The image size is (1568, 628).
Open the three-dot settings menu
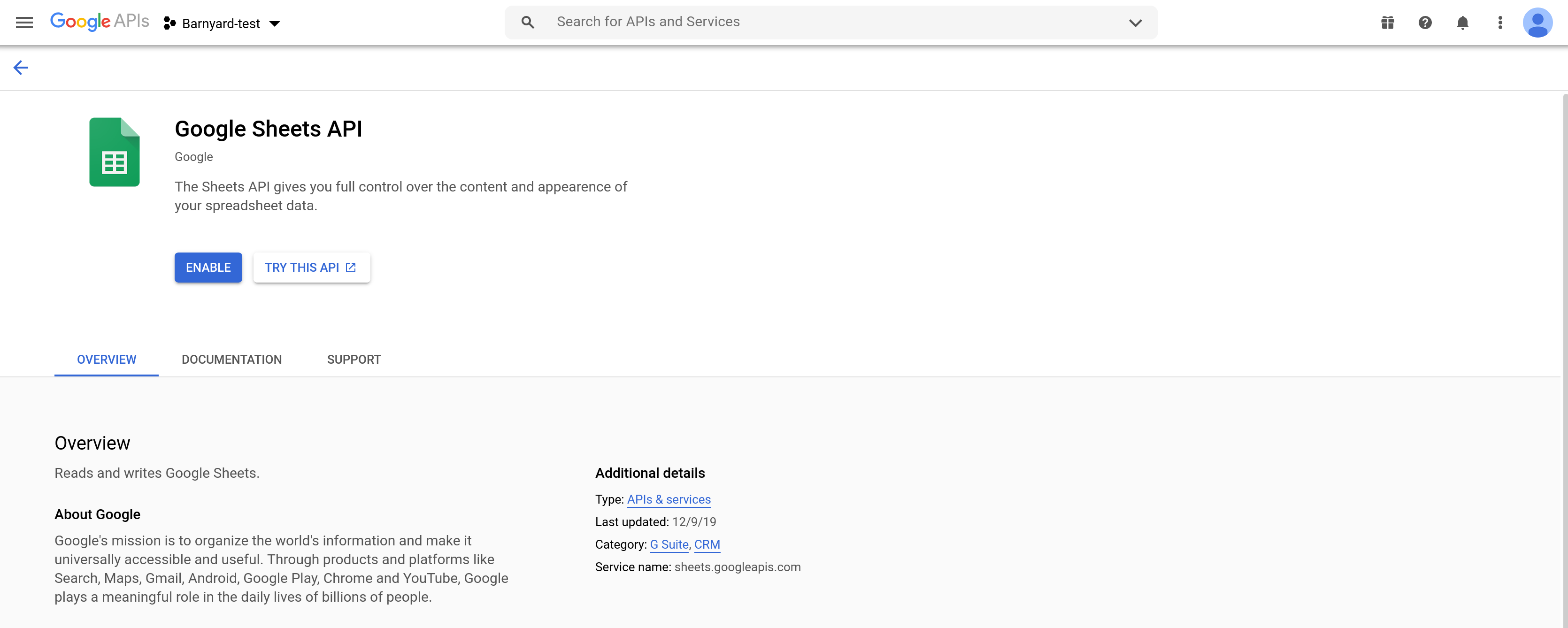1500,23
